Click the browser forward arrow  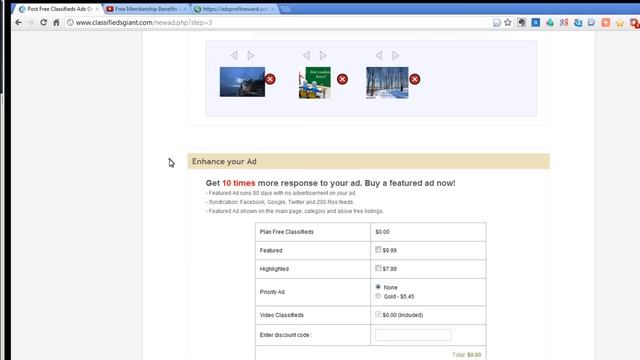[31, 22]
